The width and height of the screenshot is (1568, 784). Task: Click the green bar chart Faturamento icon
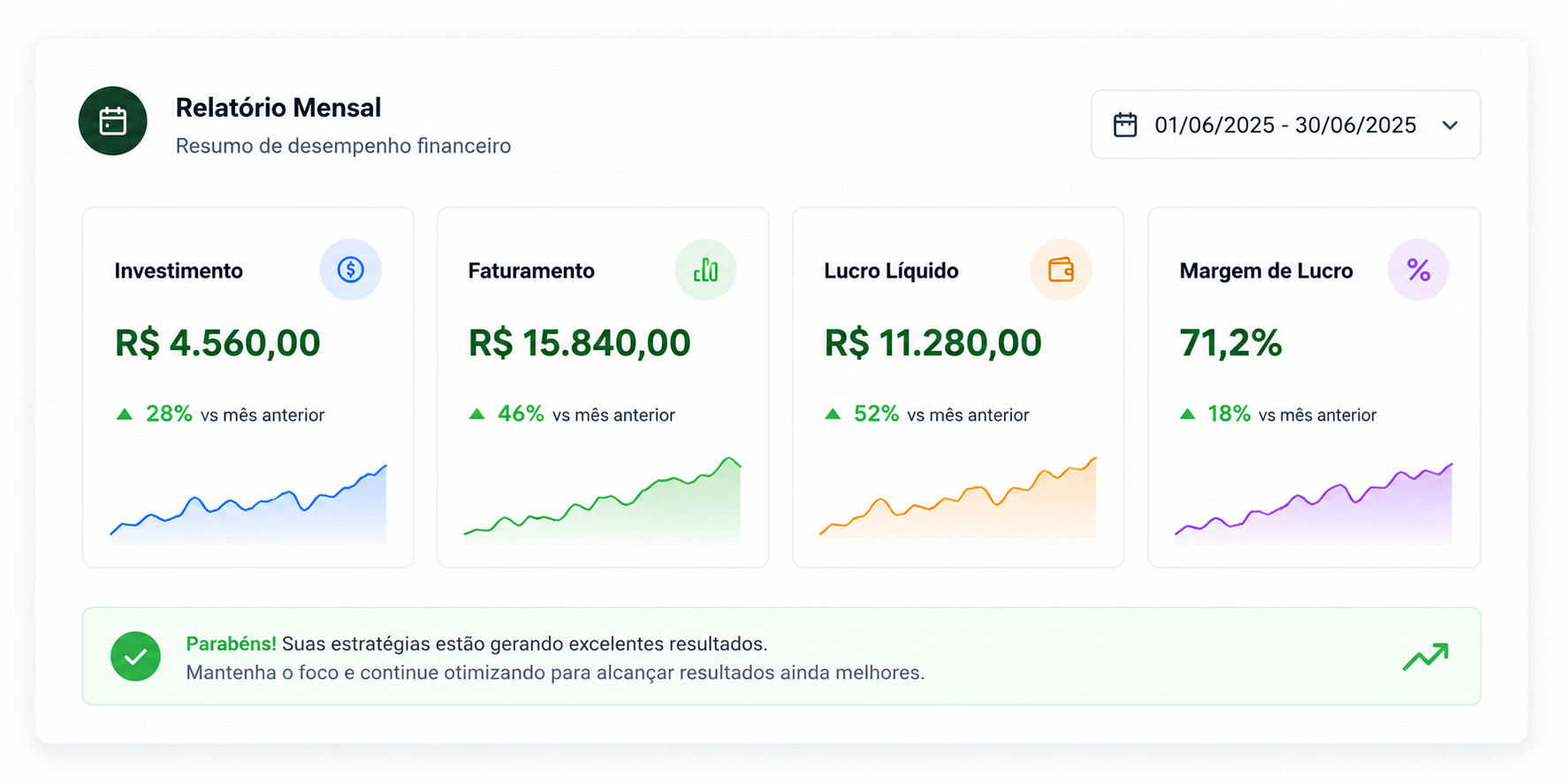pos(705,270)
